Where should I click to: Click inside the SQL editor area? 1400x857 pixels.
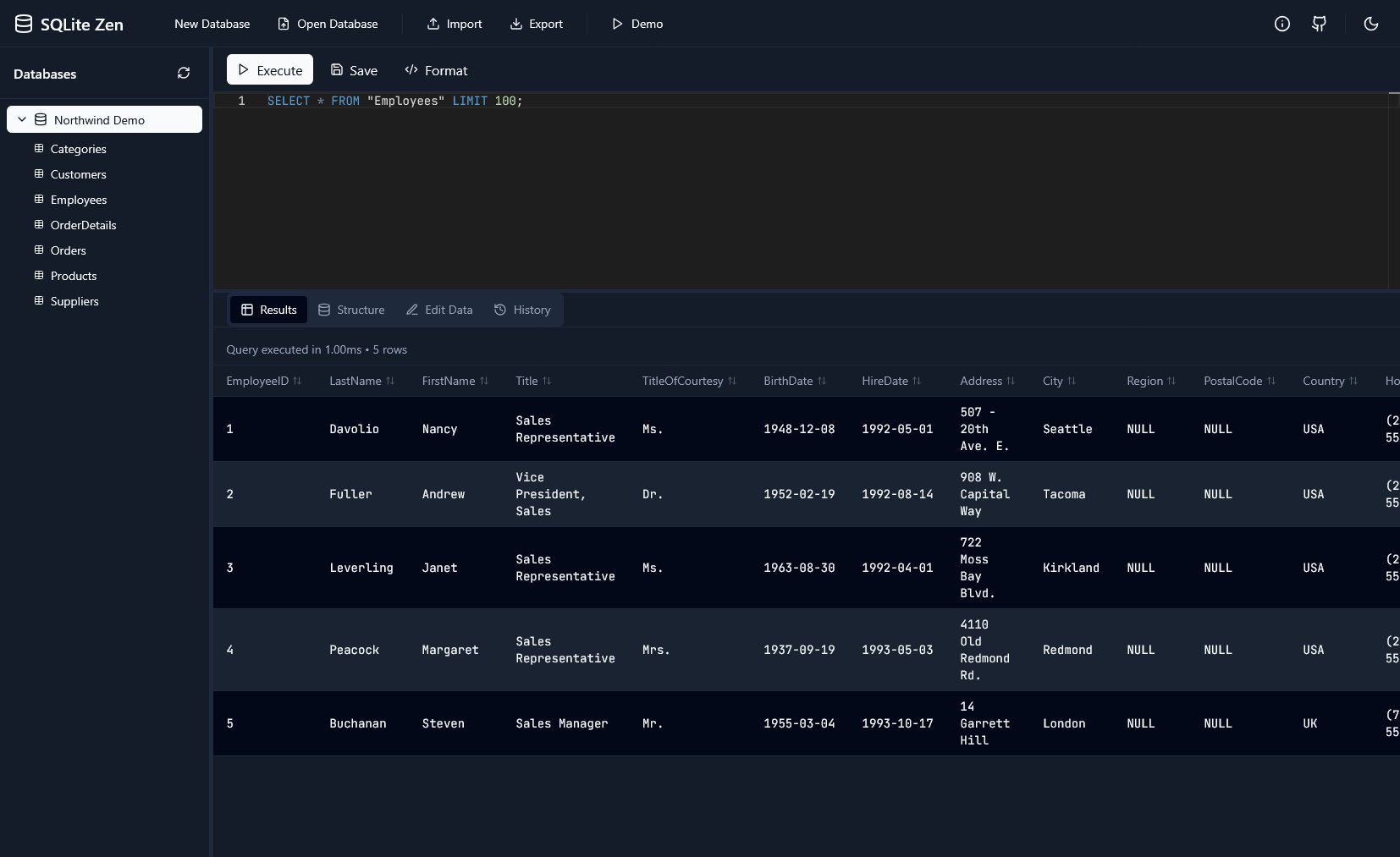point(762,195)
